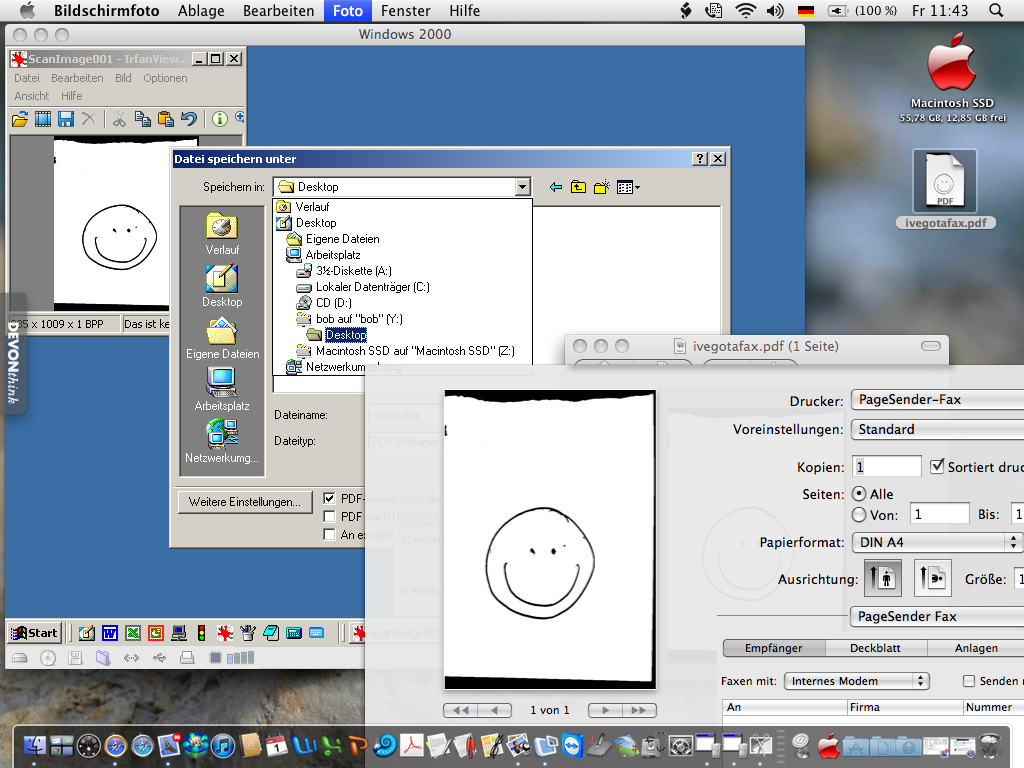Viewport: 1024px width, 768px height.
Task: Click the next page arrow in the PDF preview
Action: pyautogui.click(x=605, y=709)
